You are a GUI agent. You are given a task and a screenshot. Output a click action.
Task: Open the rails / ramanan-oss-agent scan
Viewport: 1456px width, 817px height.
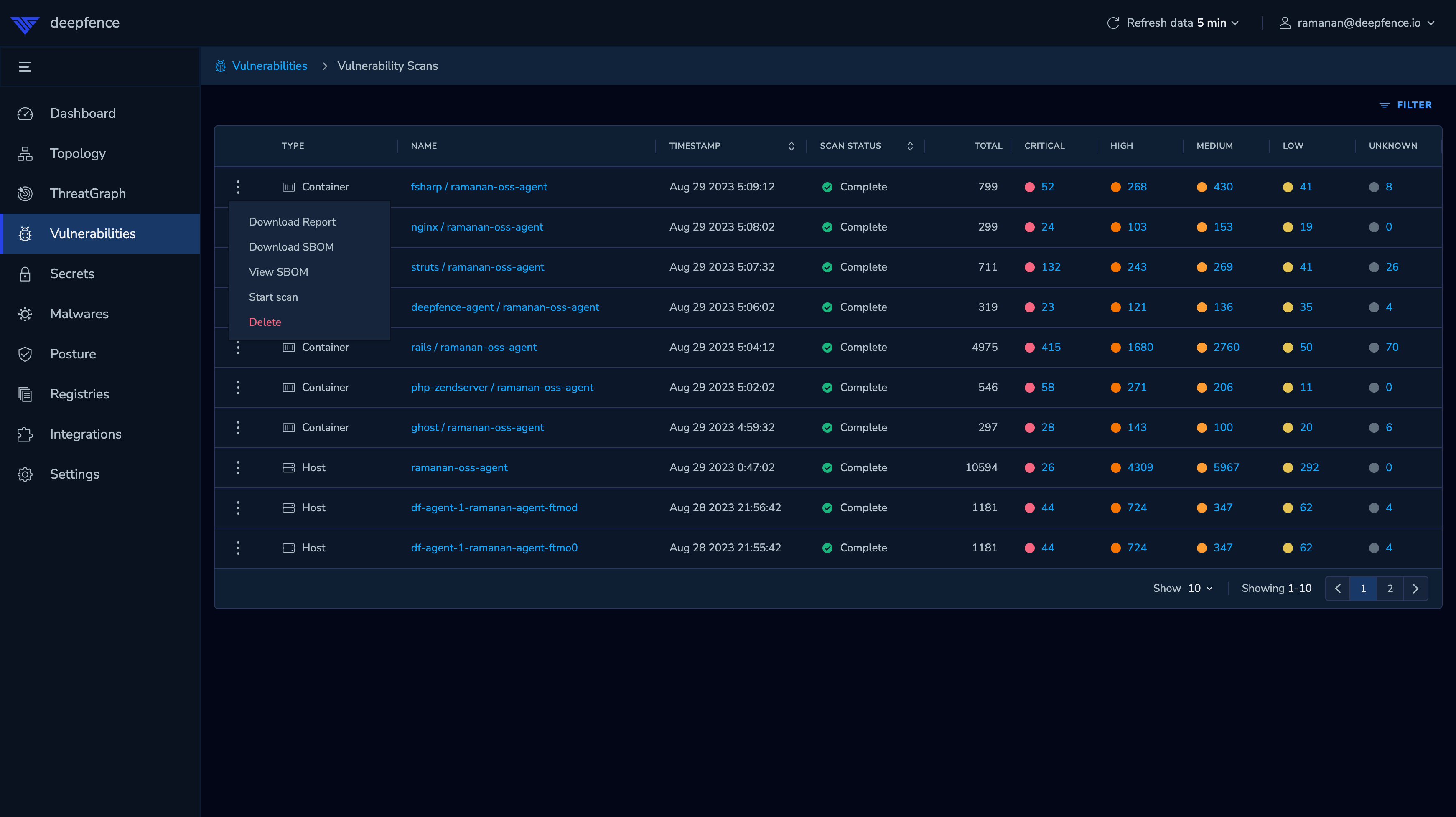[473, 348]
